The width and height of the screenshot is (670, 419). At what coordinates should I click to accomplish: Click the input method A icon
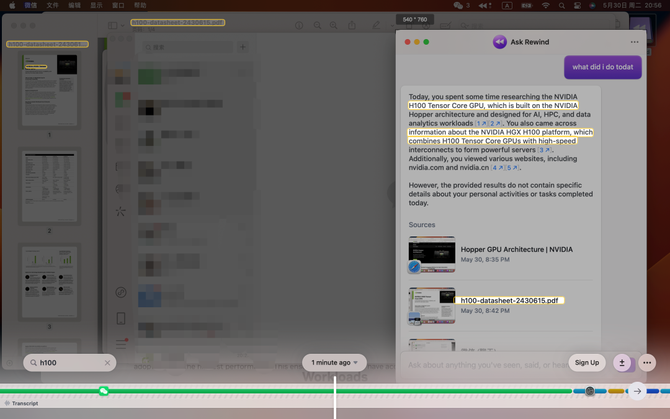point(507,5)
